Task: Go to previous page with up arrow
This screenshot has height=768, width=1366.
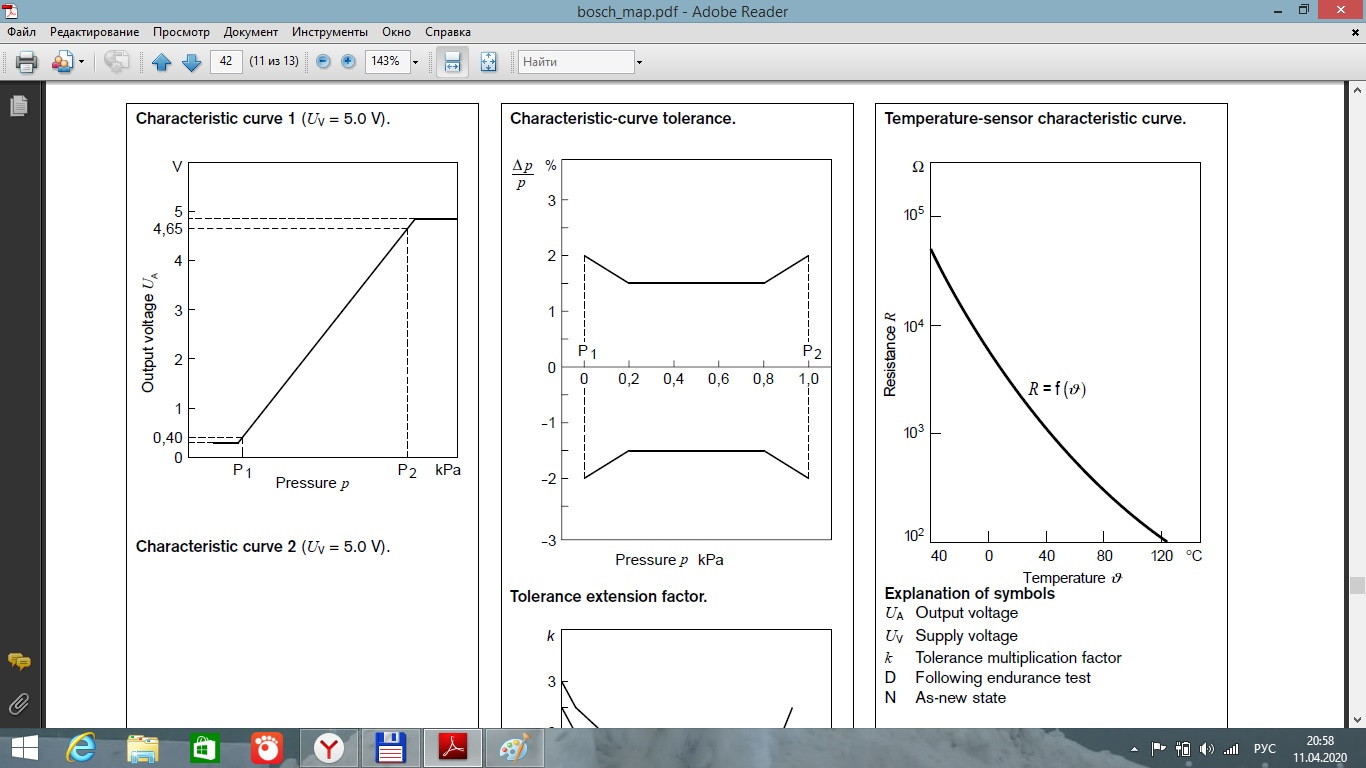Action: (x=162, y=62)
